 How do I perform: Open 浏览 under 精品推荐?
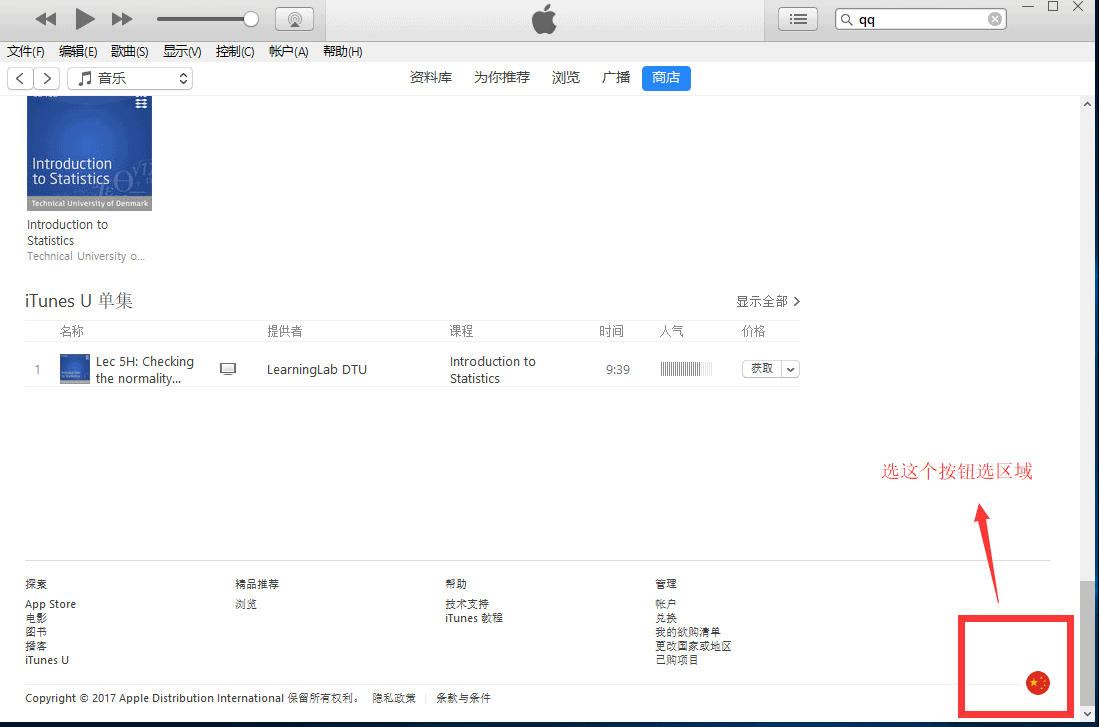point(246,604)
